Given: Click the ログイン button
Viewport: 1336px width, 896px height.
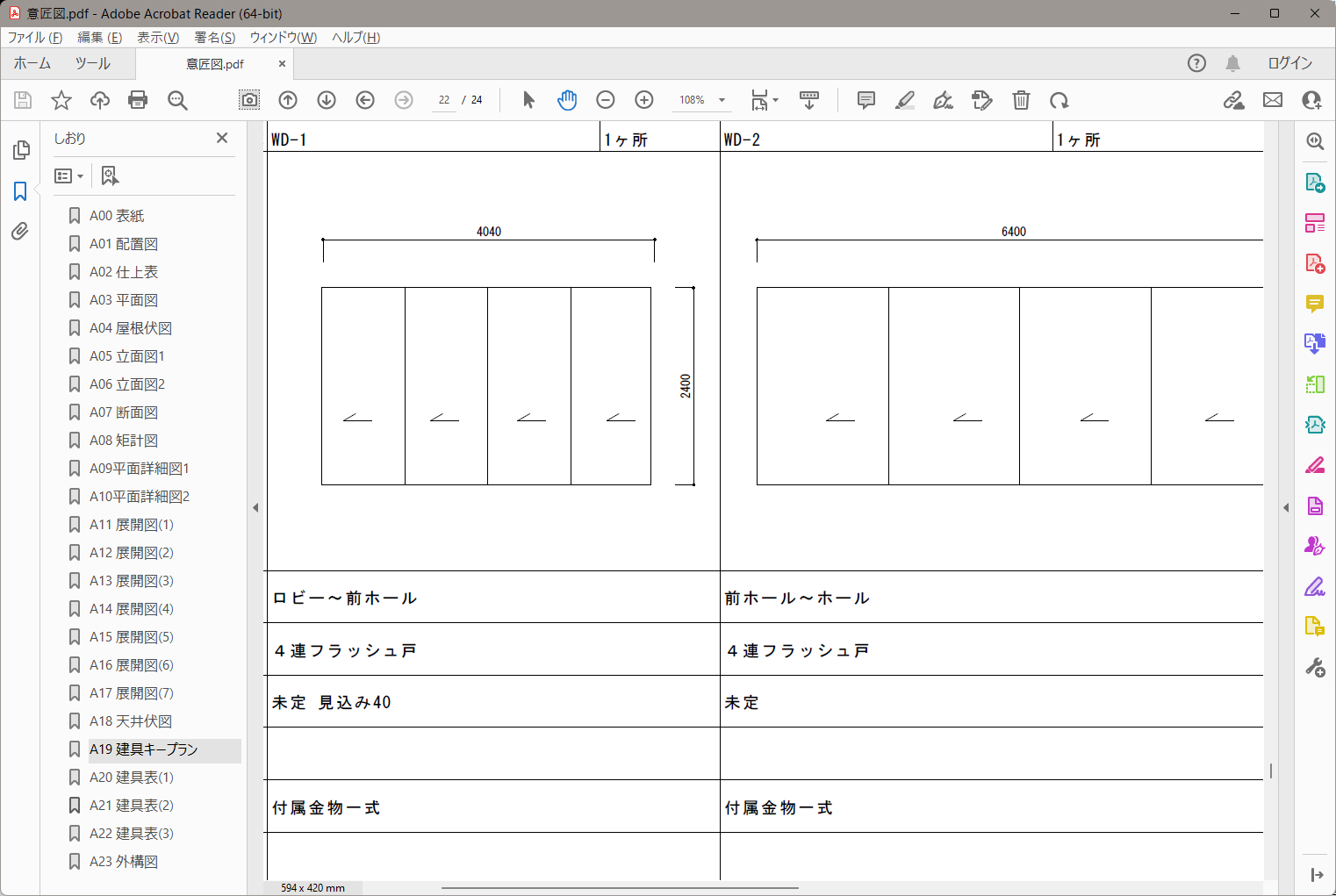Looking at the screenshot, I should pyautogui.click(x=1289, y=63).
